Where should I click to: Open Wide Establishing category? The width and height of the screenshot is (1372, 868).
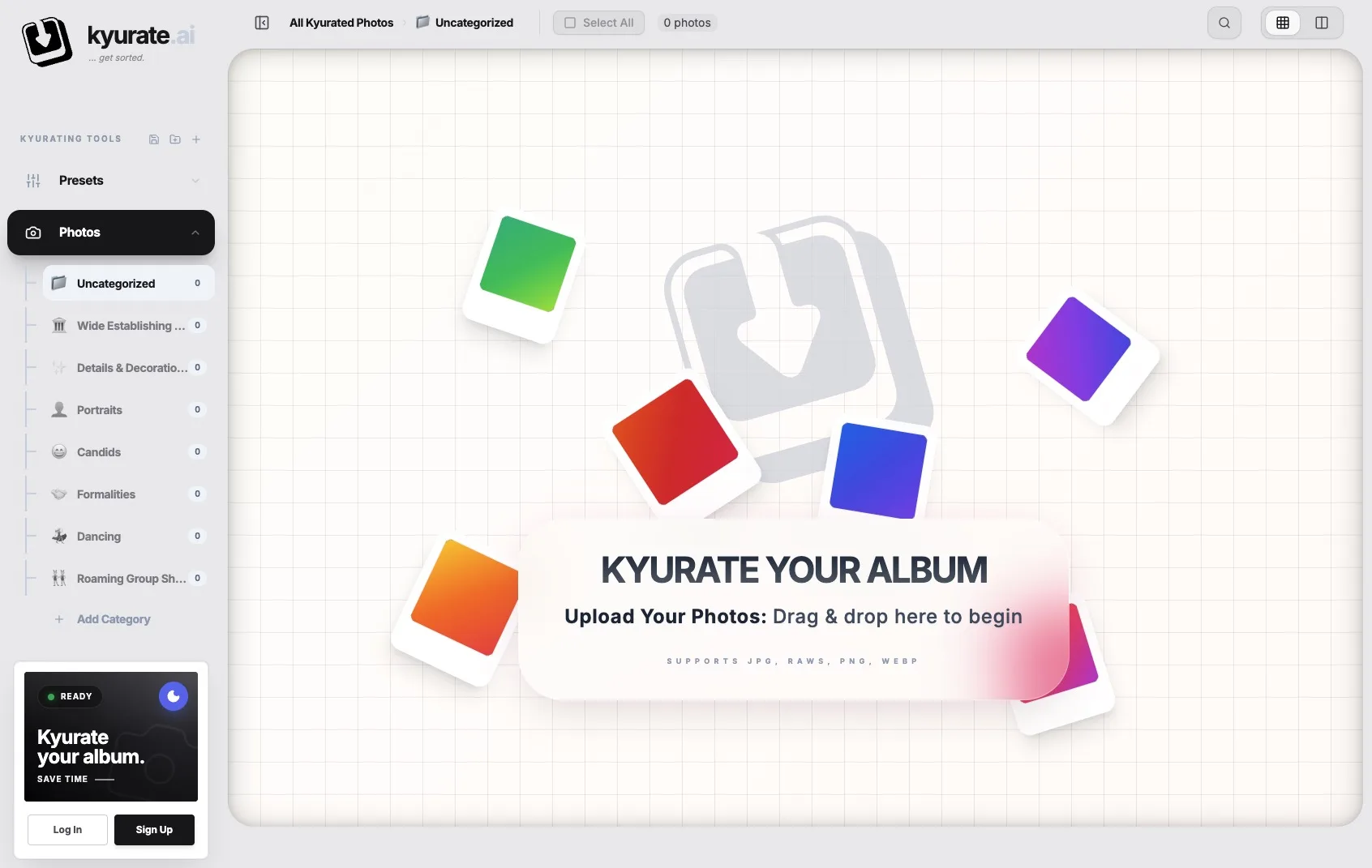pyautogui.click(x=129, y=325)
